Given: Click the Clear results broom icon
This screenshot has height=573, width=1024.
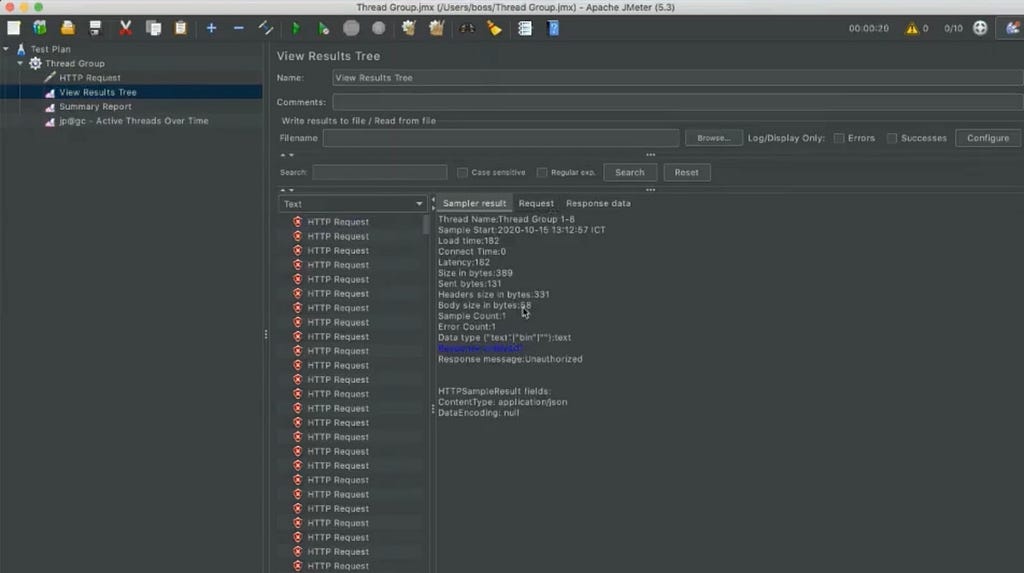Looking at the screenshot, I should tap(409, 28).
